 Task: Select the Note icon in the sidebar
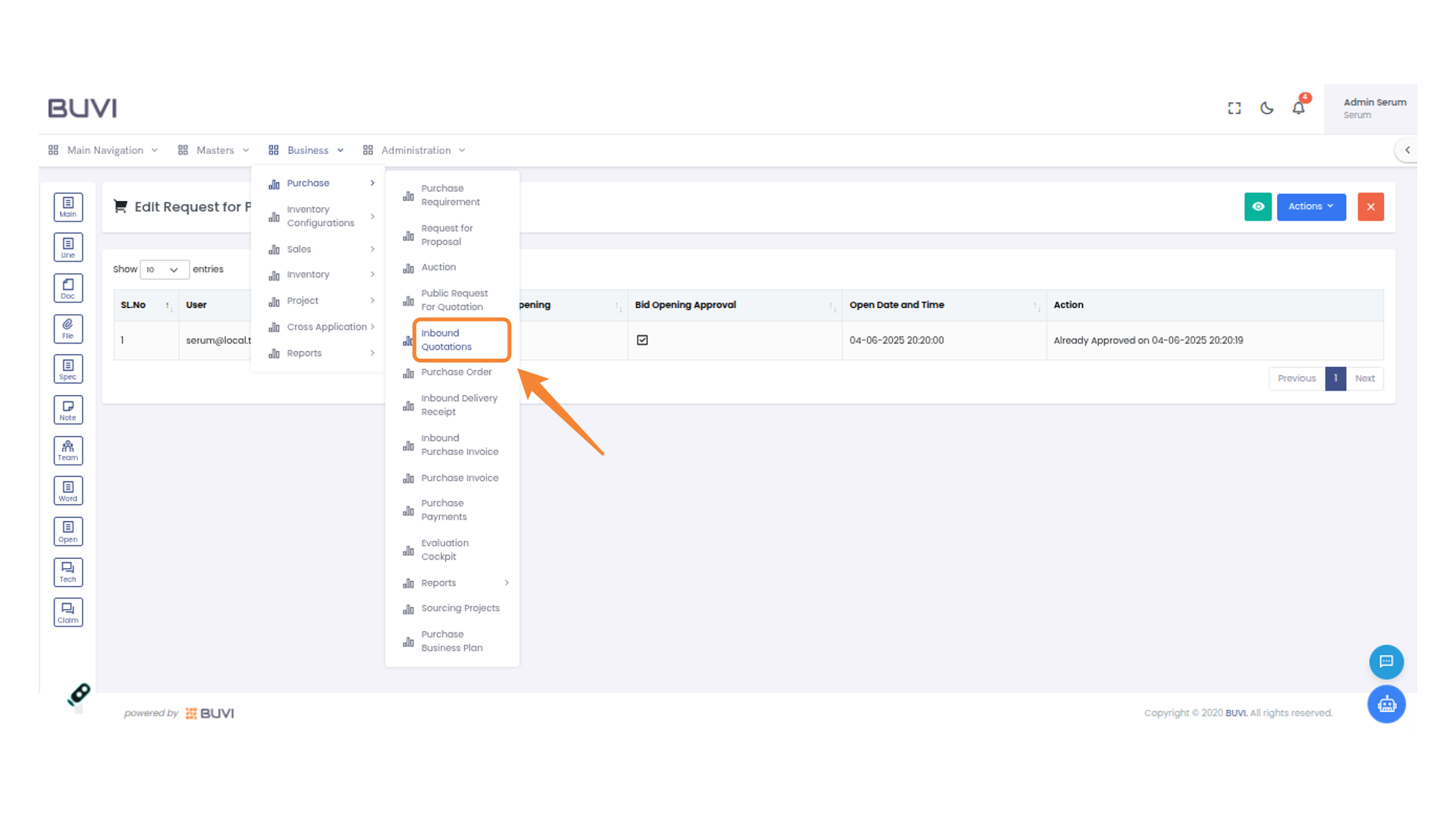(x=68, y=409)
